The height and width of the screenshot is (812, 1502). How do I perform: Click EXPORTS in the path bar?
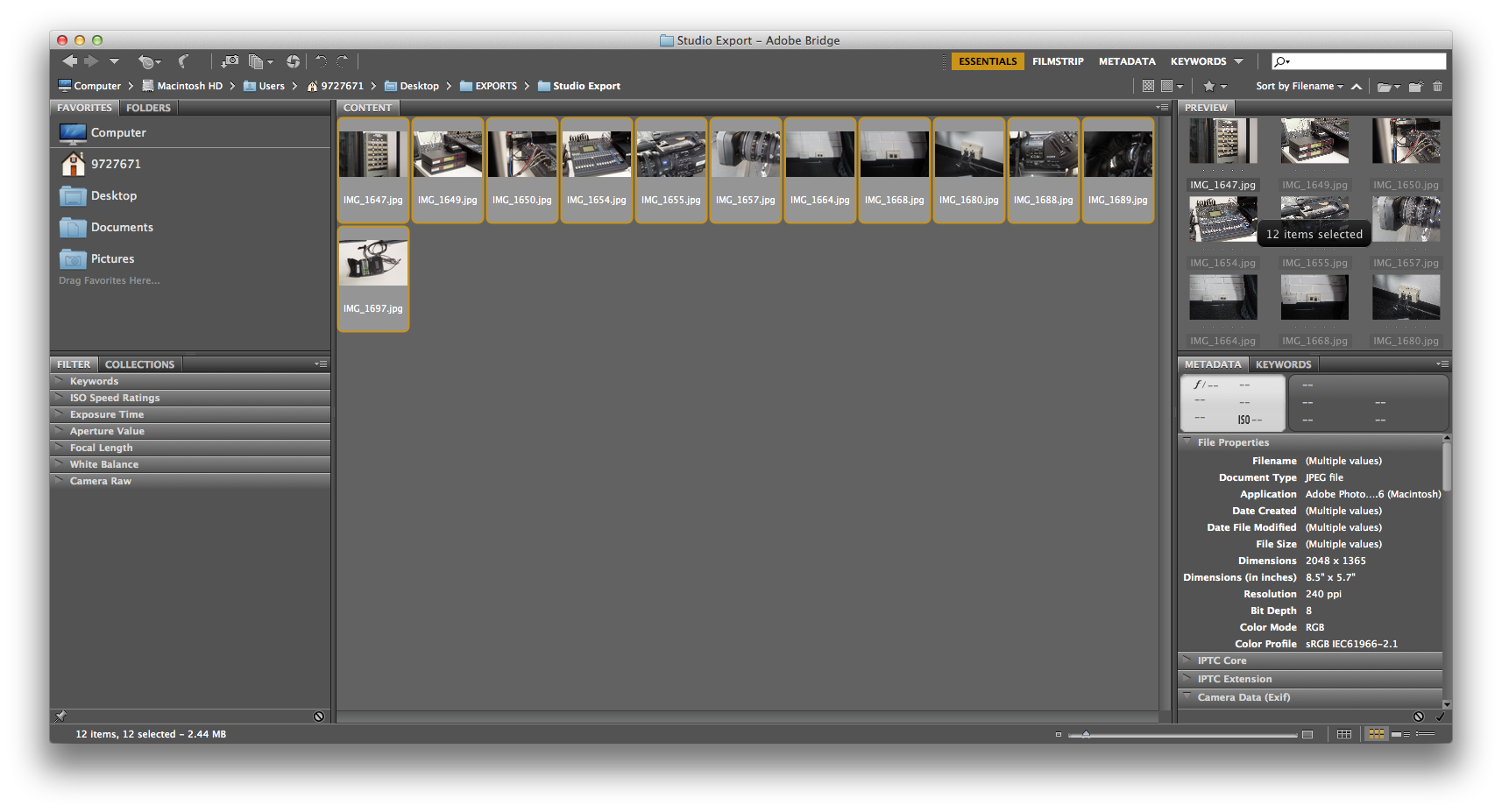[x=488, y=86]
